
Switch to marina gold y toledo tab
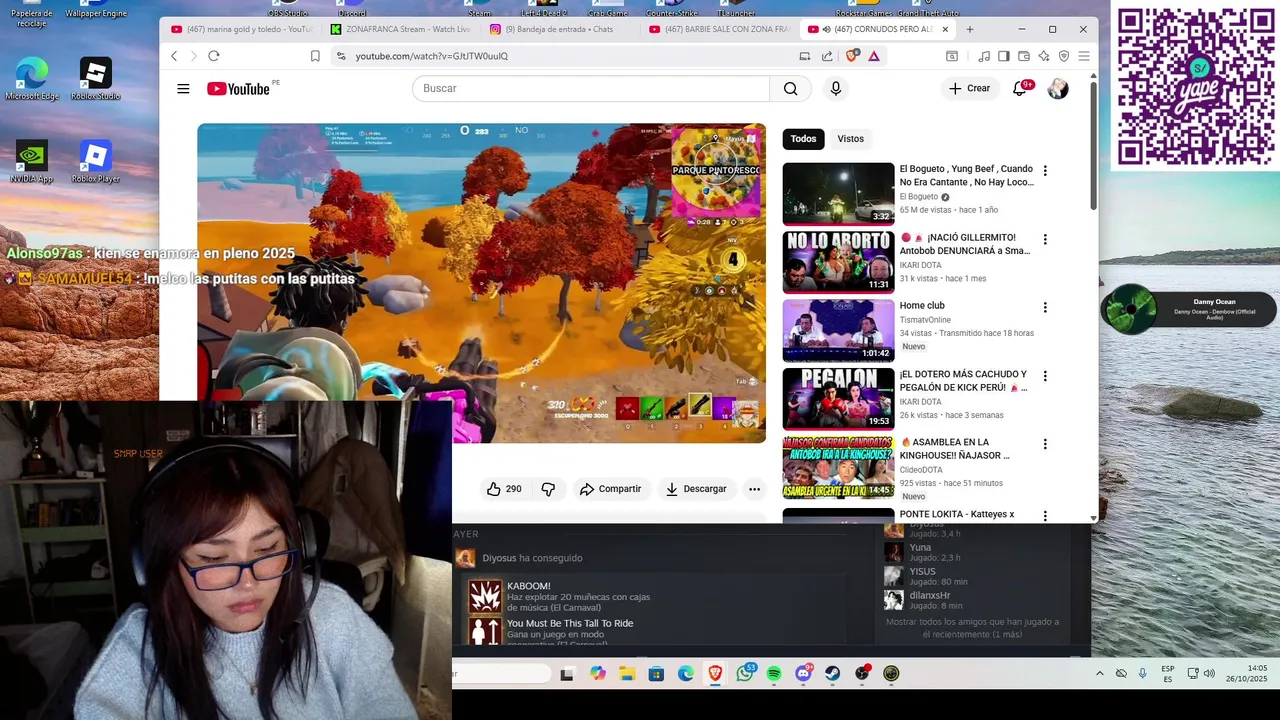(x=241, y=29)
